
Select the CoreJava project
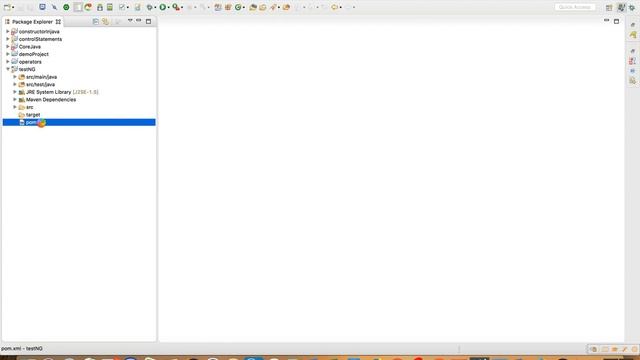pyautogui.click(x=29, y=47)
